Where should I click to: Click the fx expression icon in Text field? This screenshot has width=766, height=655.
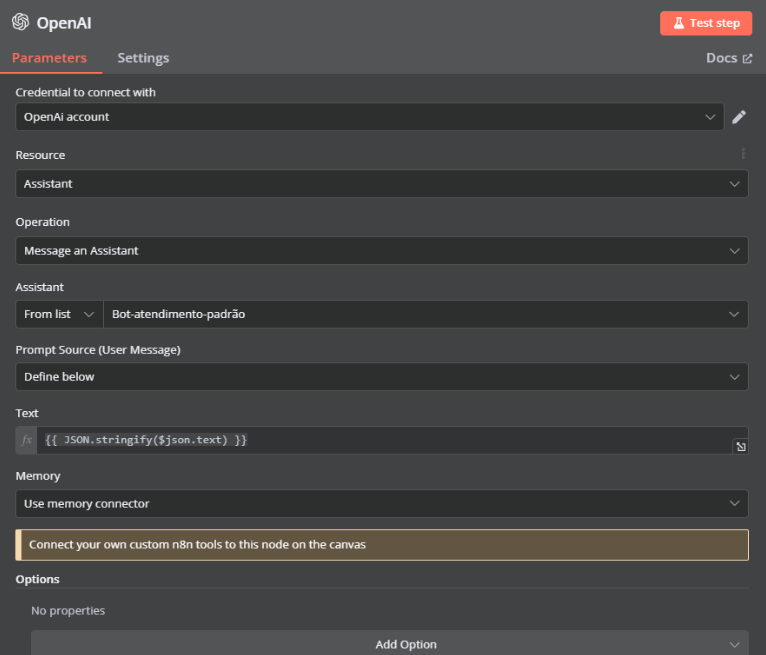coord(26,440)
